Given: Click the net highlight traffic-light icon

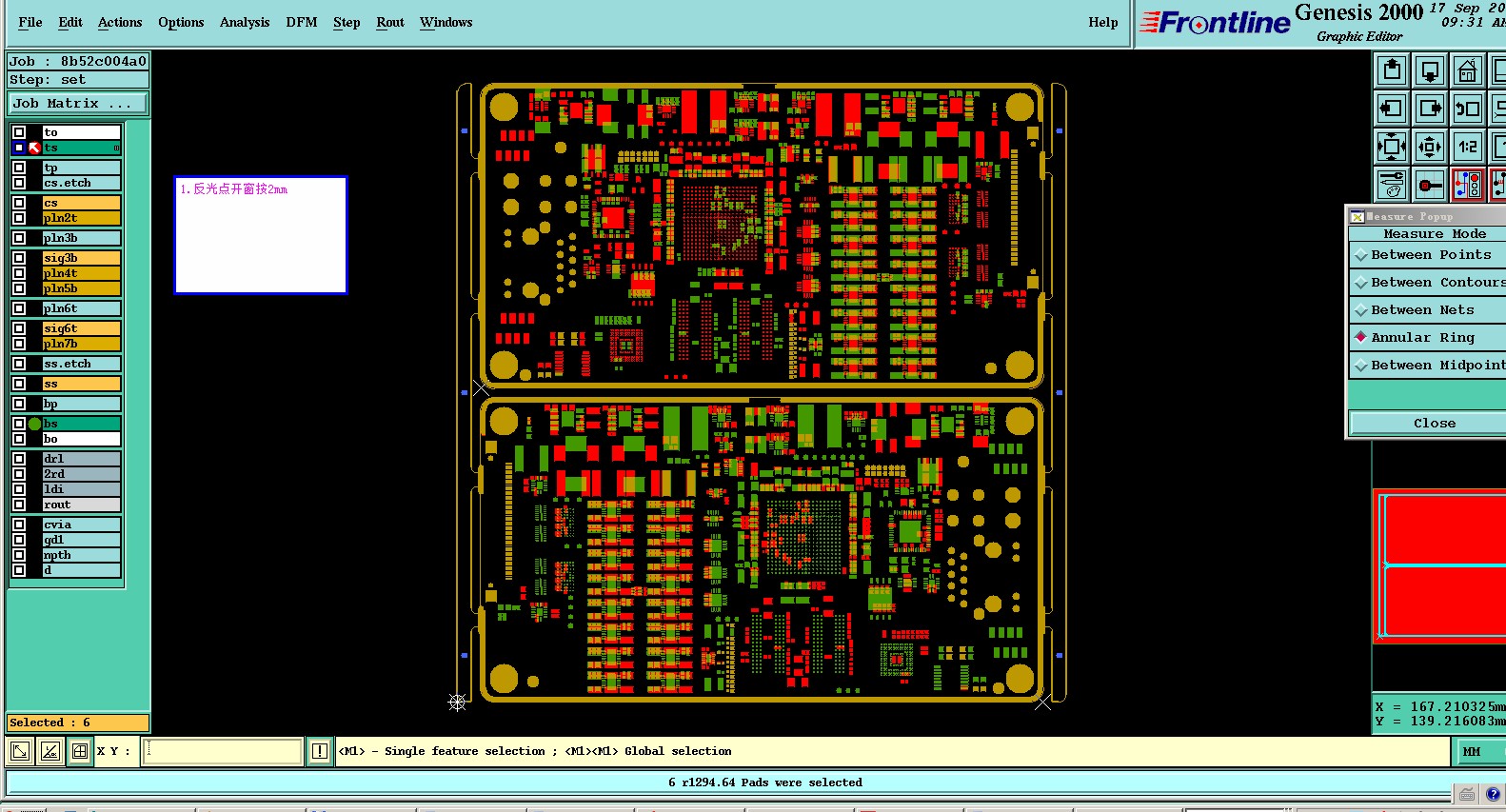Looking at the screenshot, I should 1468,185.
